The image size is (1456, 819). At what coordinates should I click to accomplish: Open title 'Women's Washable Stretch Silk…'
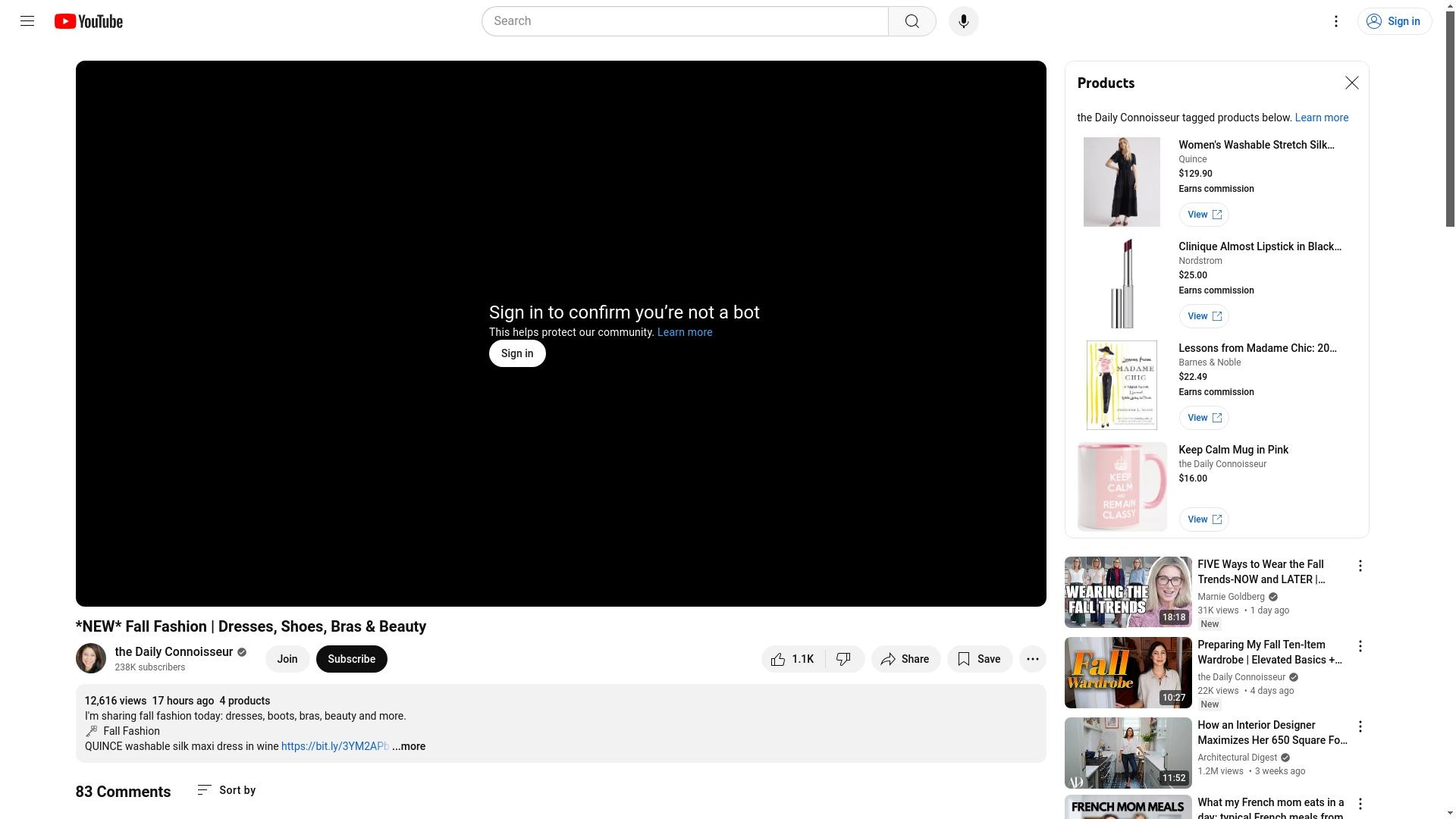(x=1257, y=145)
